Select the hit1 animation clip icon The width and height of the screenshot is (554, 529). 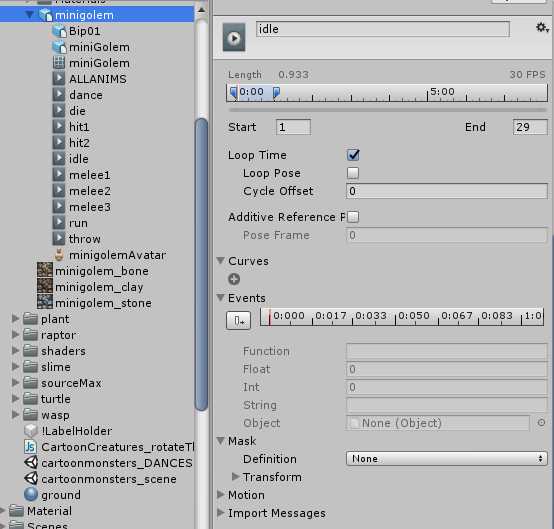point(59,127)
